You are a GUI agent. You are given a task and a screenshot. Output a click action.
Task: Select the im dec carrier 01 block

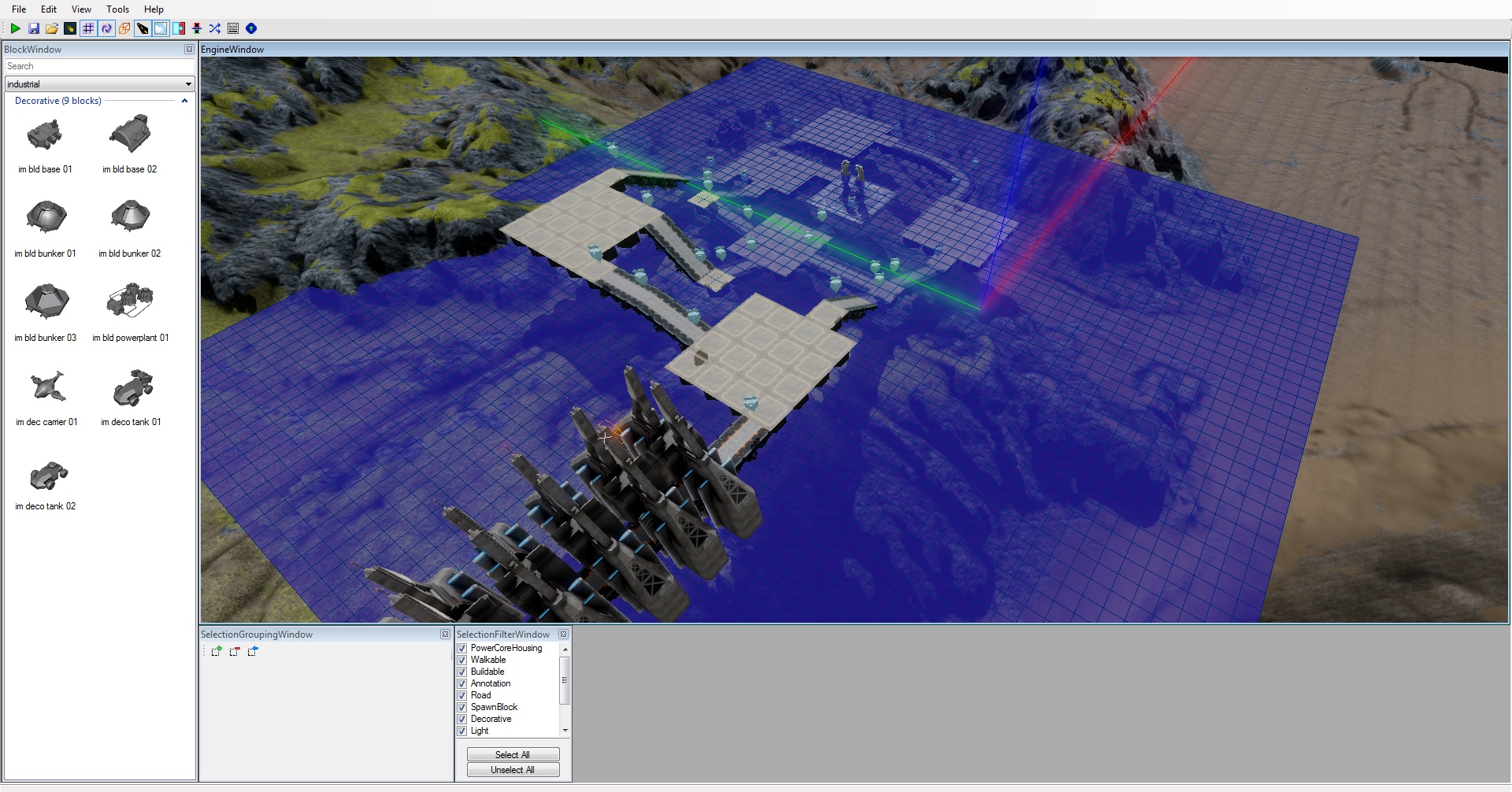point(46,397)
